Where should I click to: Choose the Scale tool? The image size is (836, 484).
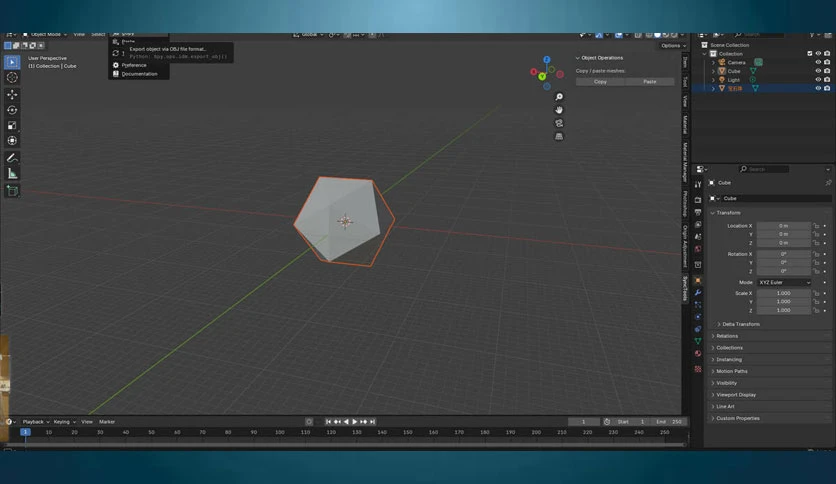12,126
